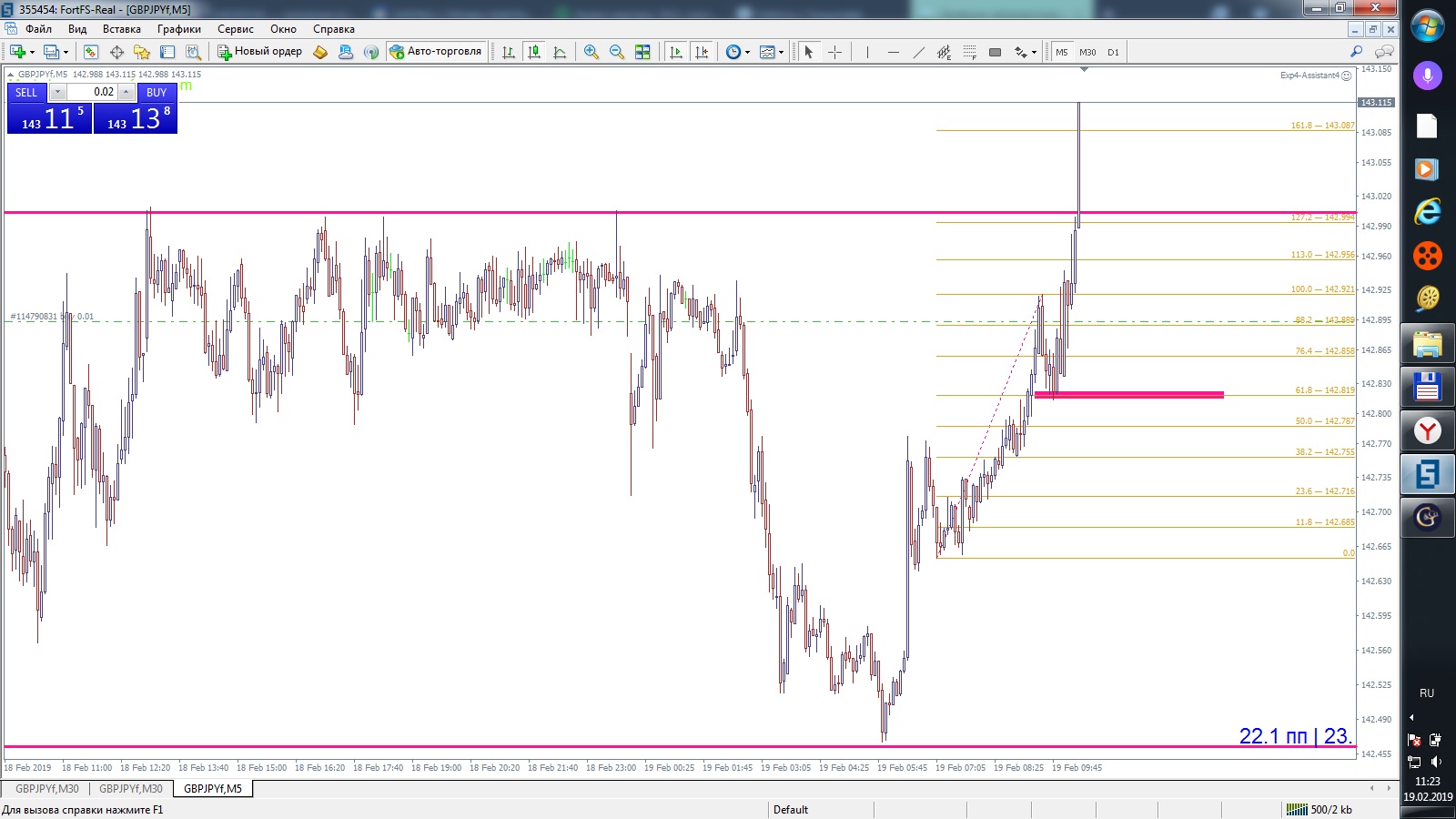Image resolution: width=1456 pixels, height=819 pixels.
Task: Open the Графики menu
Action: (178, 29)
